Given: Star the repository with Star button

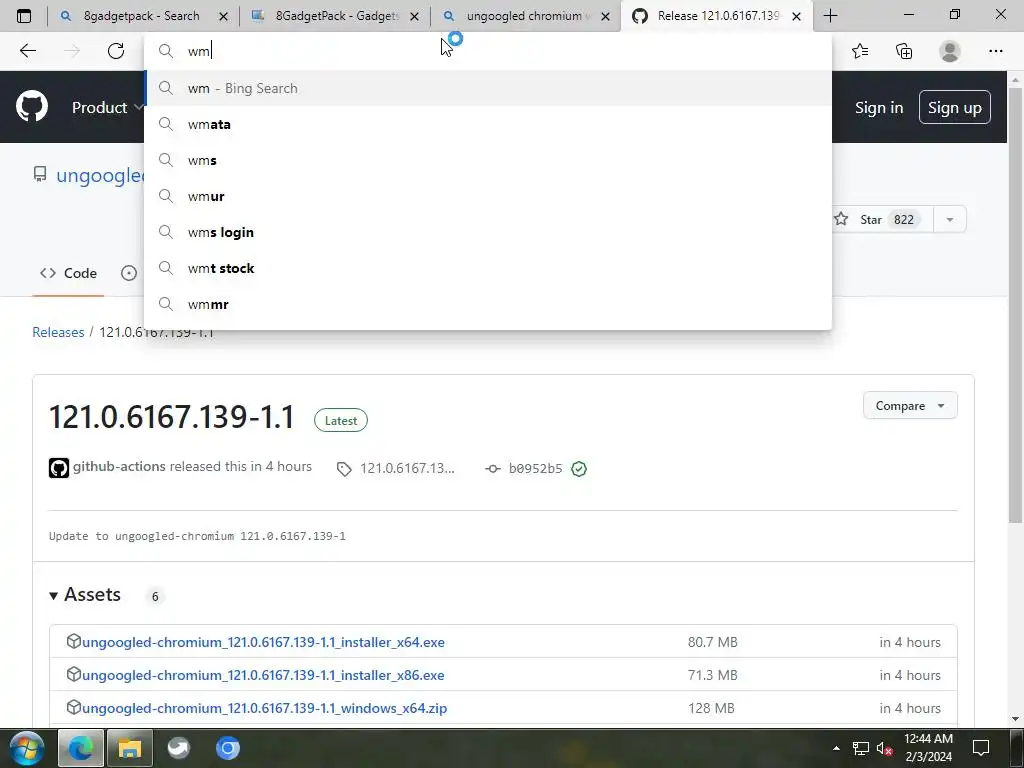Looking at the screenshot, I should pyautogui.click(x=882, y=219).
